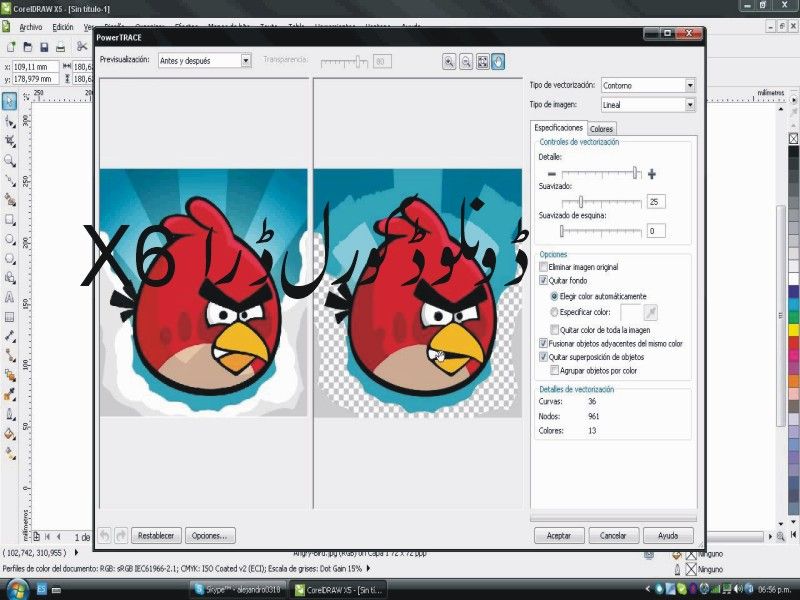Click the Restablecer button
Image resolution: width=800 pixels, height=600 pixels.
pyautogui.click(x=156, y=535)
